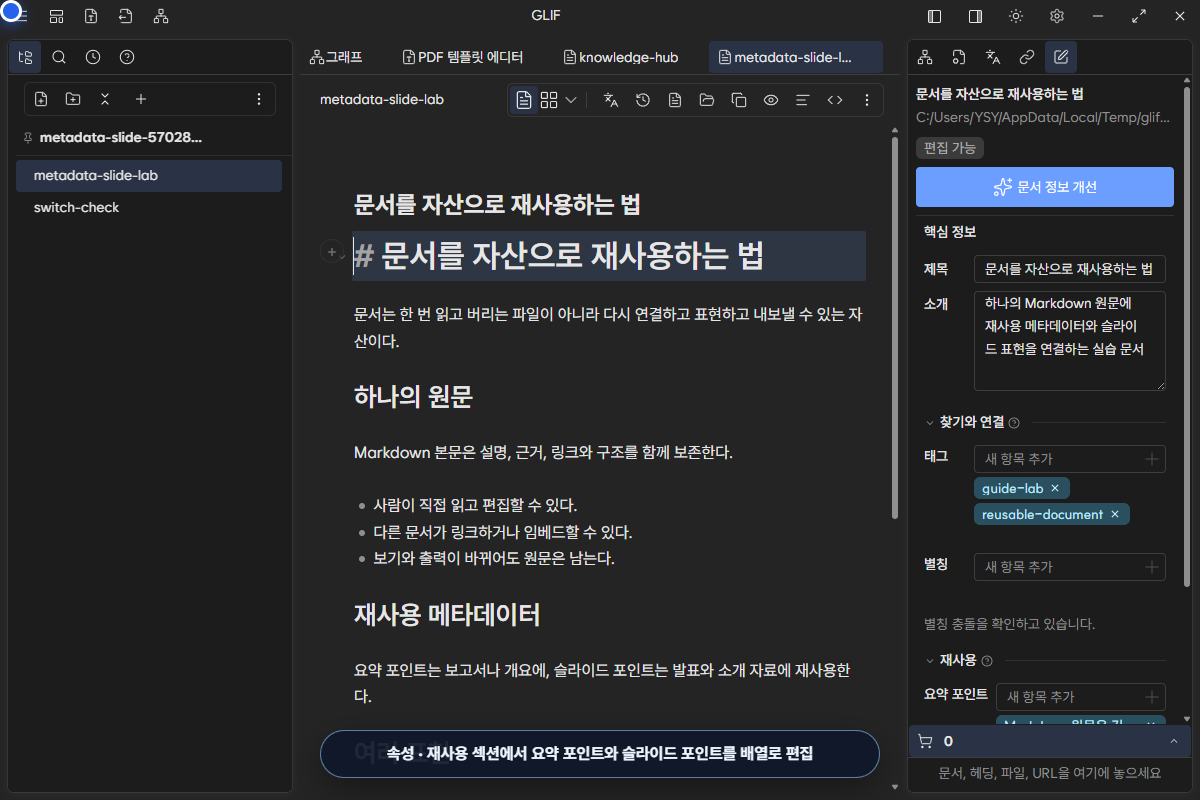The height and width of the screenshot is (800, 1200).
Task: Open the outline lines icon in editor toolbar
Action: point(802,100)
